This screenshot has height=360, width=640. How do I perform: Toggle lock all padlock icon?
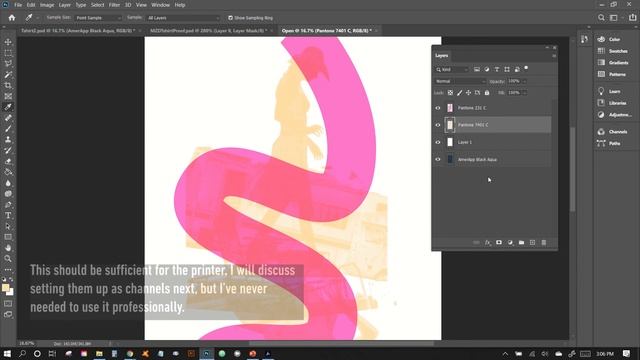pyautogui.click(x=487, y=93)
